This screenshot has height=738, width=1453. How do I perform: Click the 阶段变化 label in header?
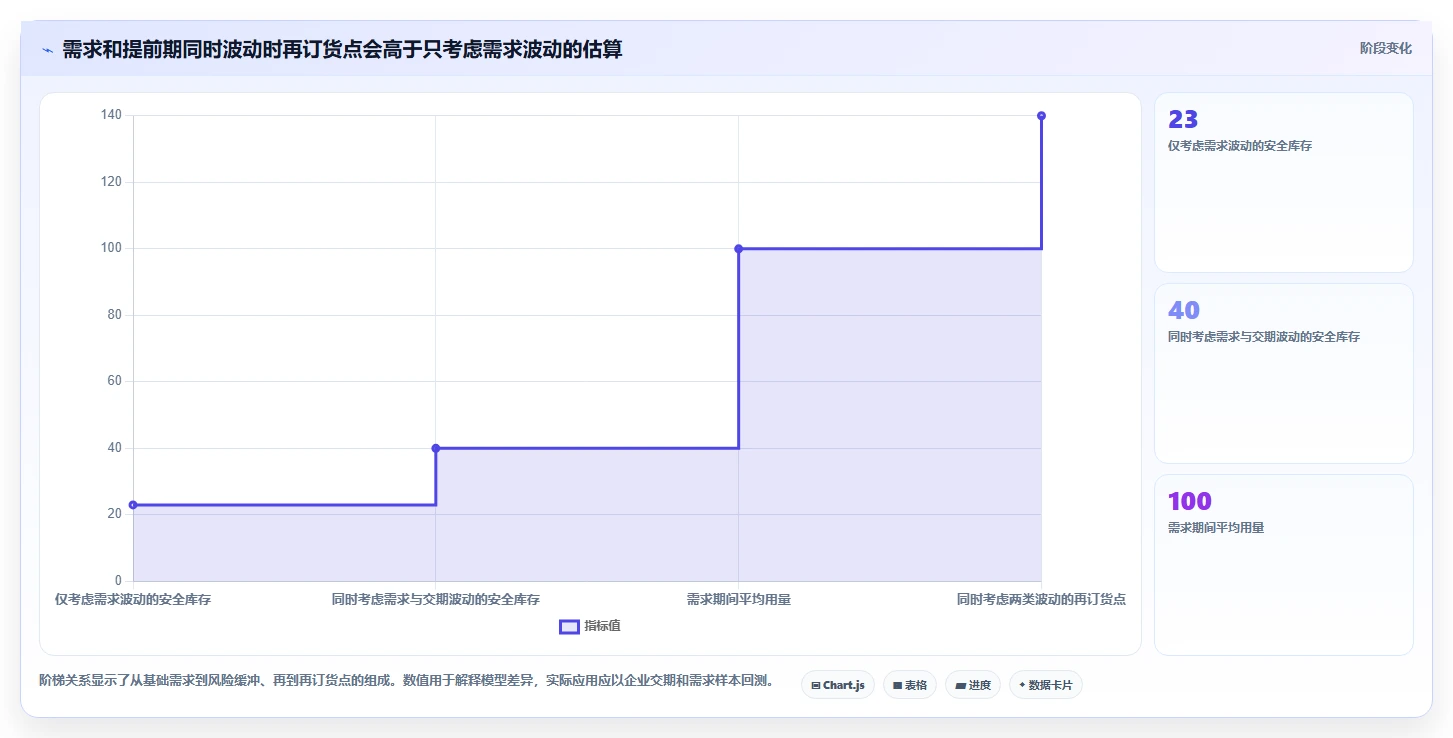coord(1386,48)
